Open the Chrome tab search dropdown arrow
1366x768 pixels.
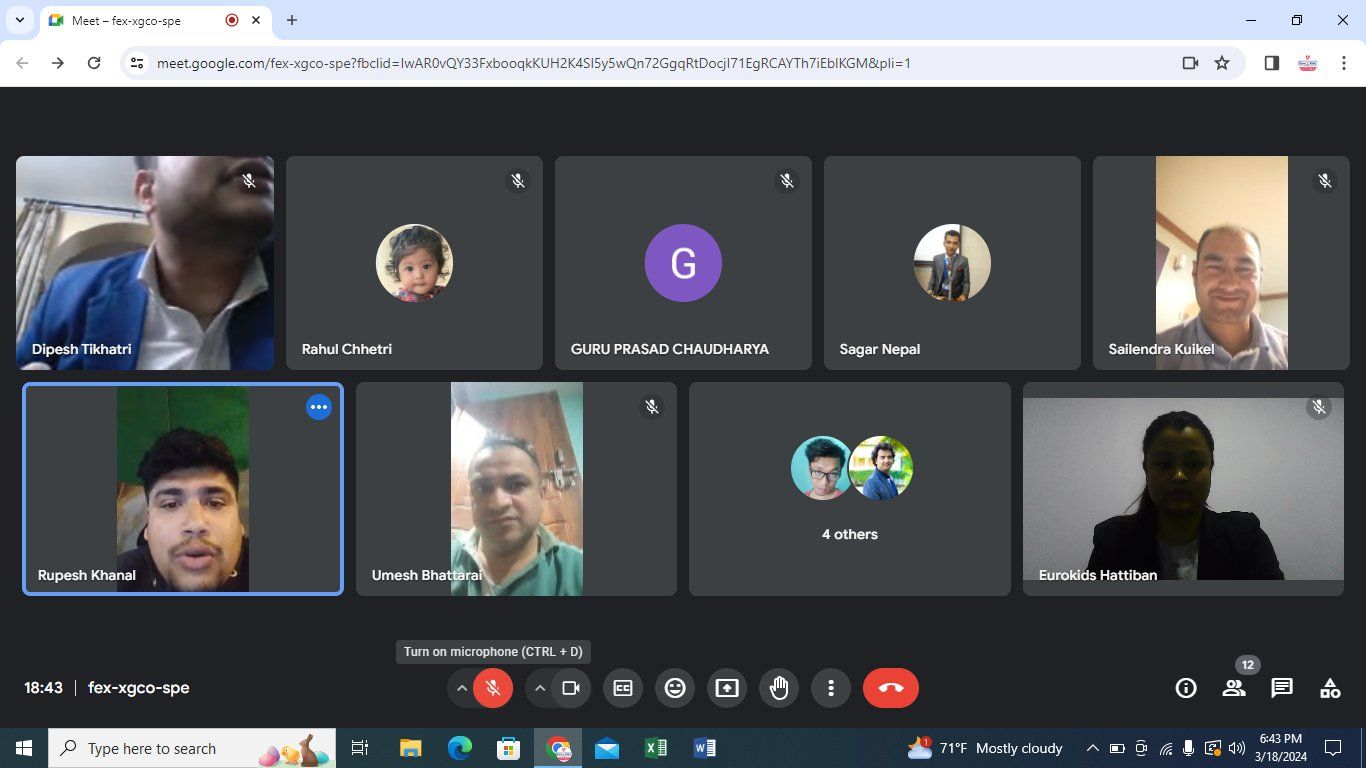click(x=19, y=20)
